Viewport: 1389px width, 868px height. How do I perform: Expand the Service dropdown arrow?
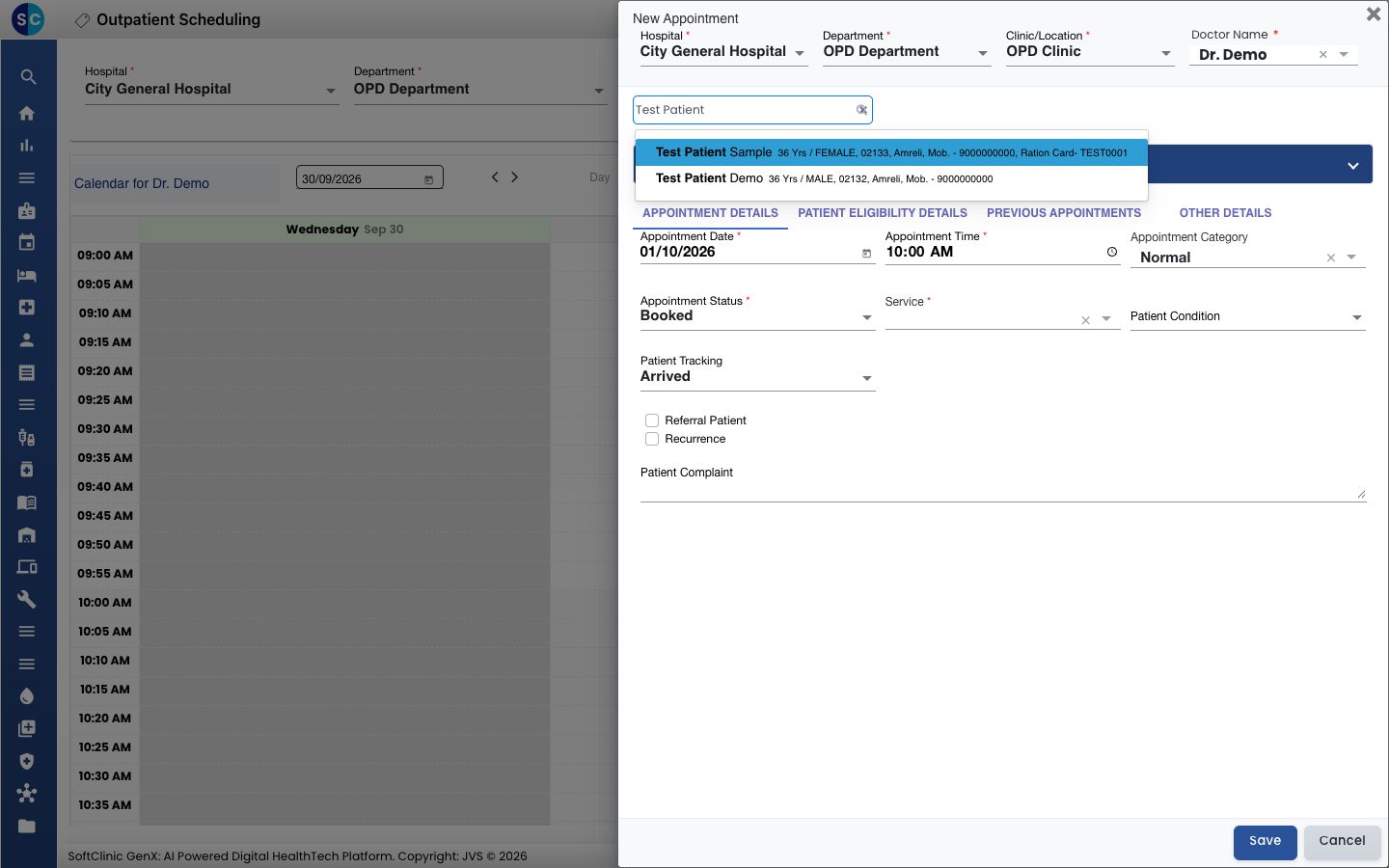tap(1106, 319)
